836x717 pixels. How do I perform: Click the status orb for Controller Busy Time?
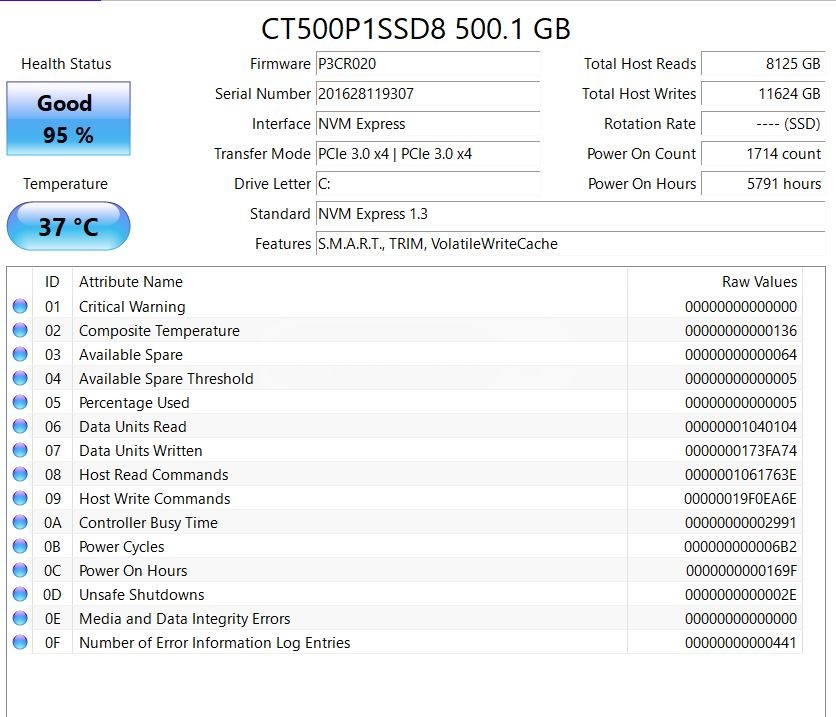click(x=20, y=522)
